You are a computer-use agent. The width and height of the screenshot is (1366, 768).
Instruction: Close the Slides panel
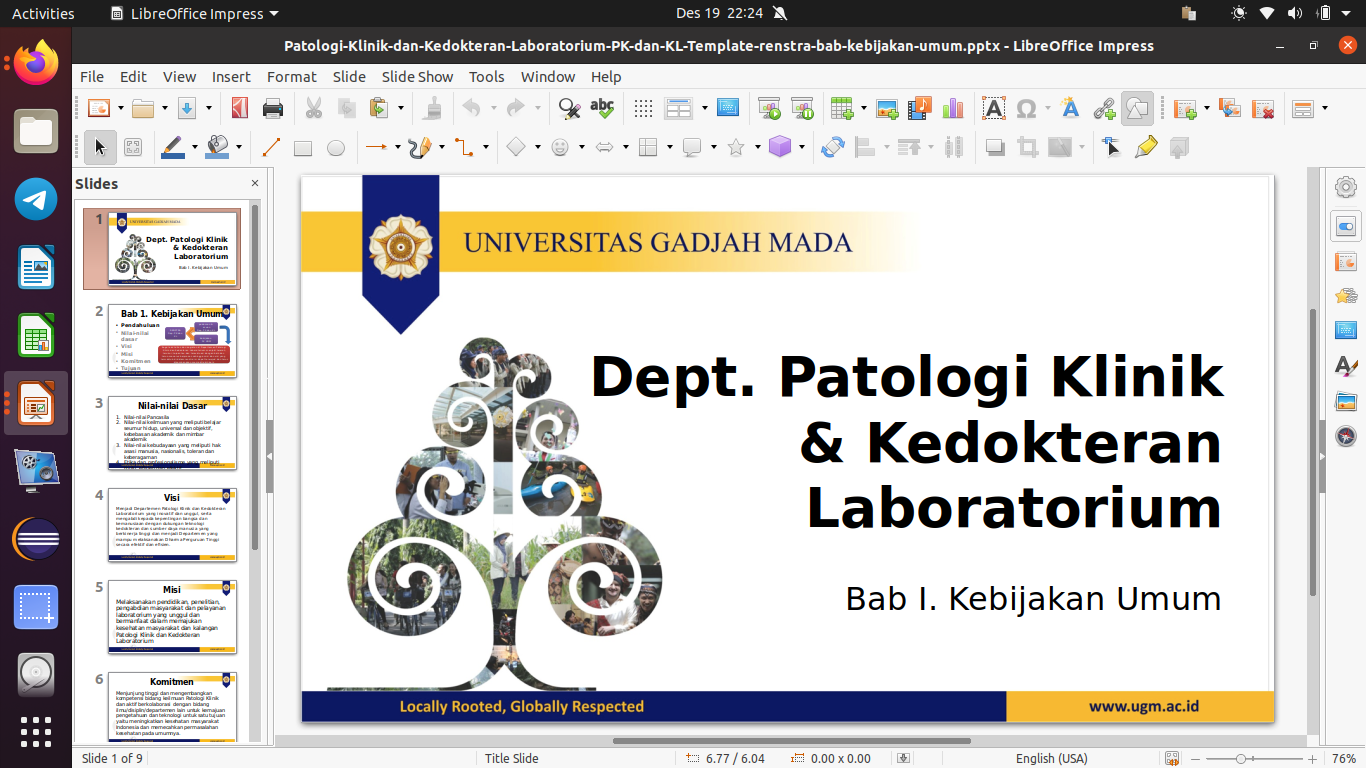click(x=255, y=183)
